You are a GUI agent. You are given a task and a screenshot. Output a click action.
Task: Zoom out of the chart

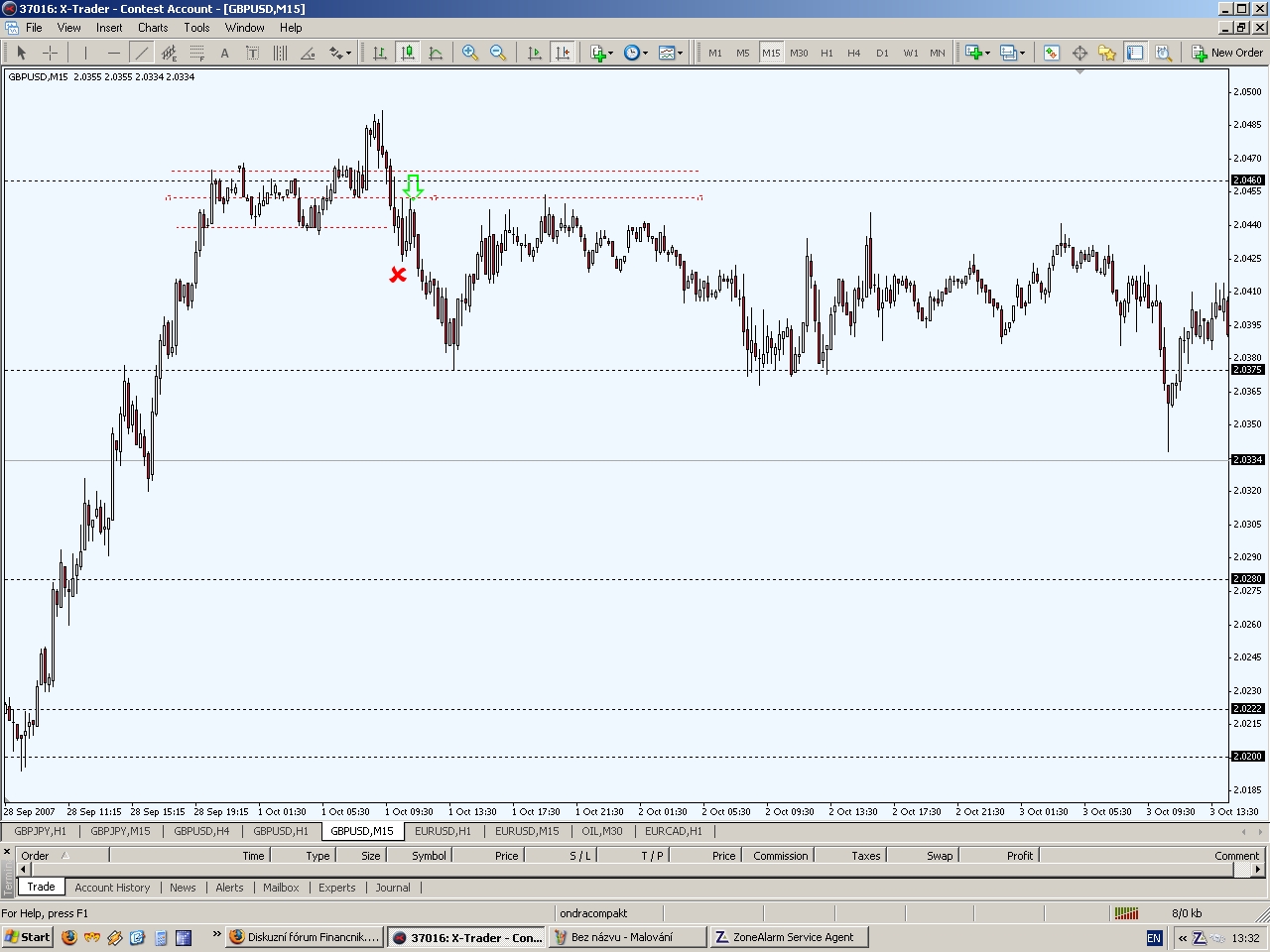pos(498,53)
